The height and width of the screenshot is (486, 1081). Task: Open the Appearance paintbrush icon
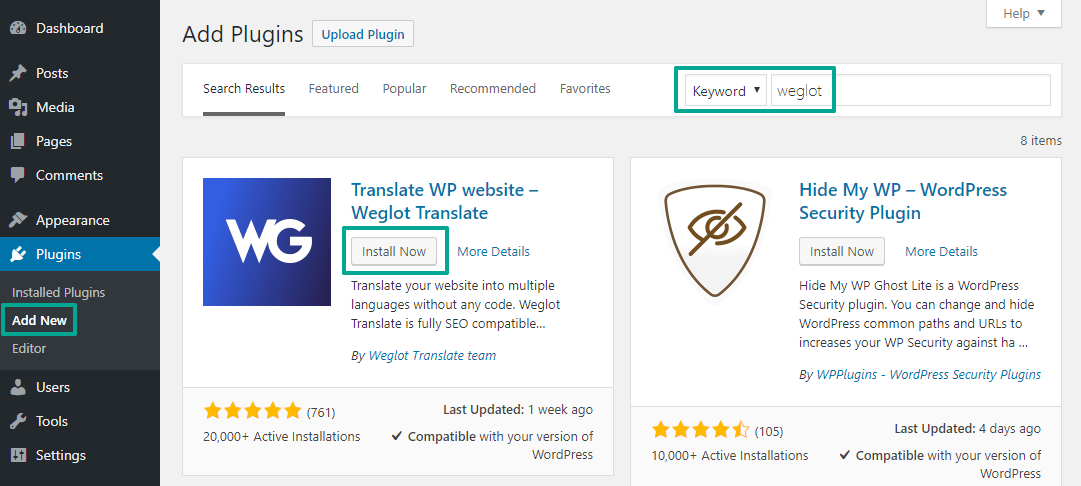(18, 221)
